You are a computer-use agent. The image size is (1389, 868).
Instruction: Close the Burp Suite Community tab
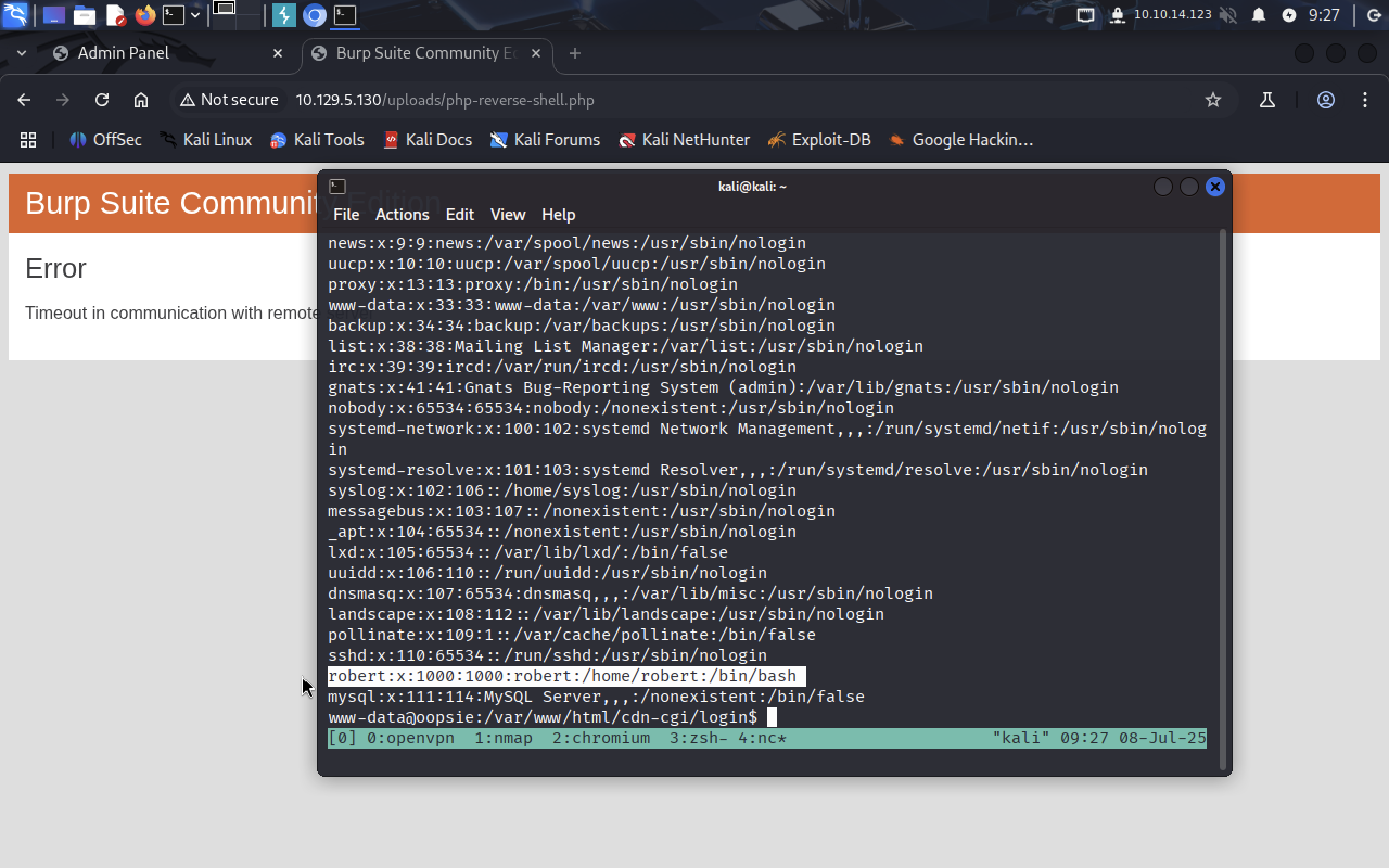point(536,53)
